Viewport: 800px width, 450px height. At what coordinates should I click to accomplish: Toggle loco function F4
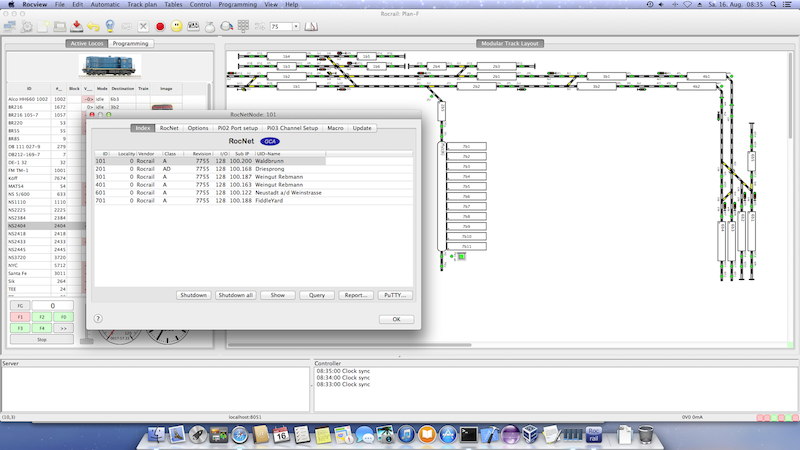pyautogui.click(x=42, y=328)
